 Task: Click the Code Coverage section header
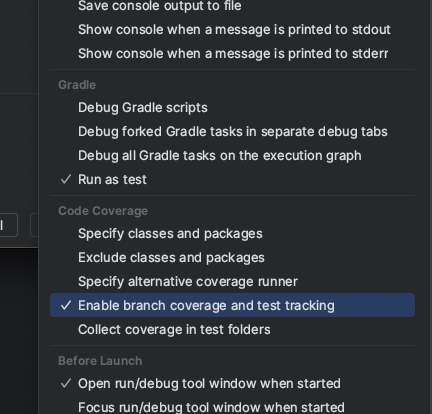(103, 211)
